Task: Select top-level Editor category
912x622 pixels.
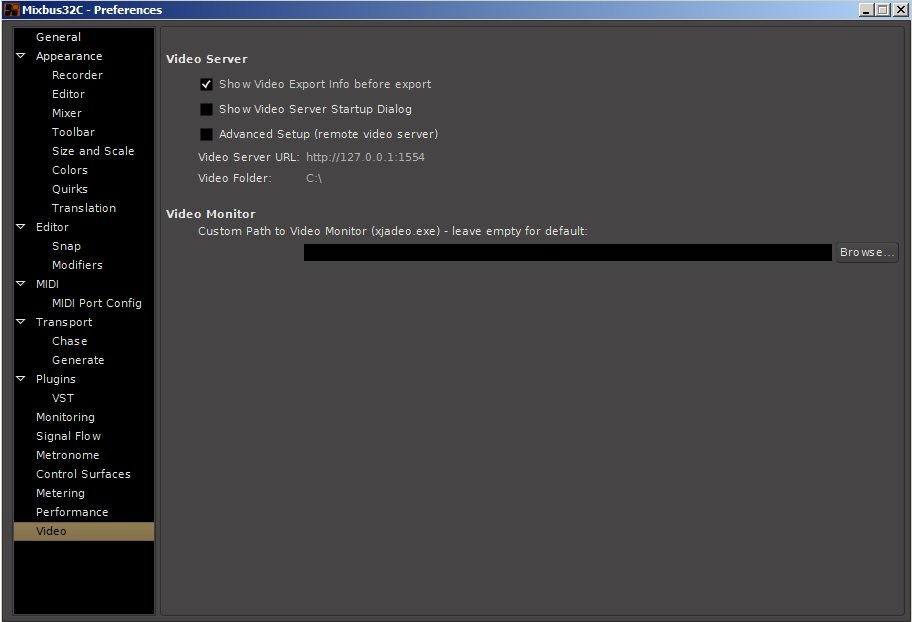Action: tap(52, 228)
